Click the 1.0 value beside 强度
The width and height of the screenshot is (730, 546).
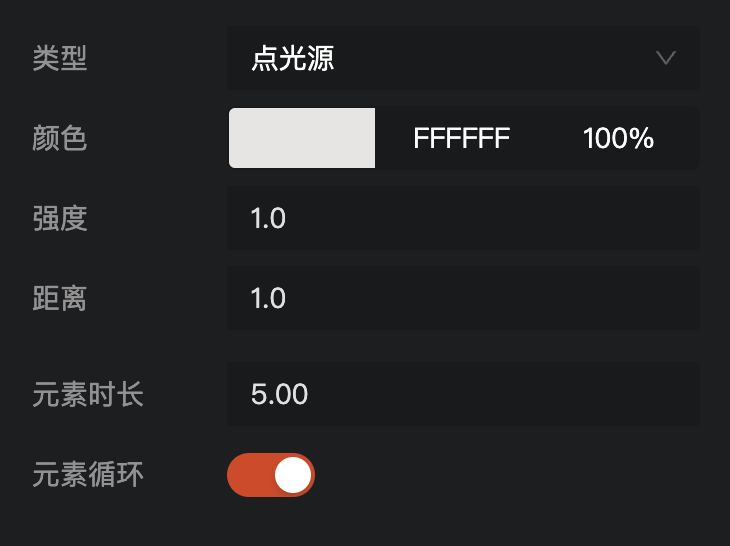coord(268,218)
